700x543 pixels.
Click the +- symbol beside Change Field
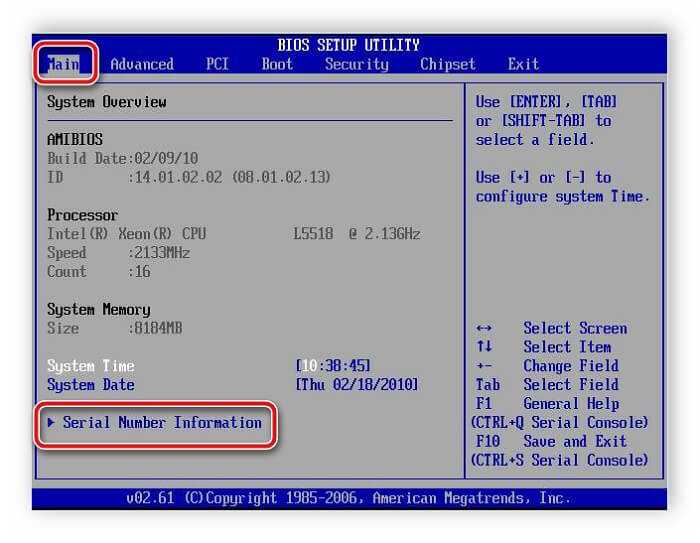[x=484, y=366]
